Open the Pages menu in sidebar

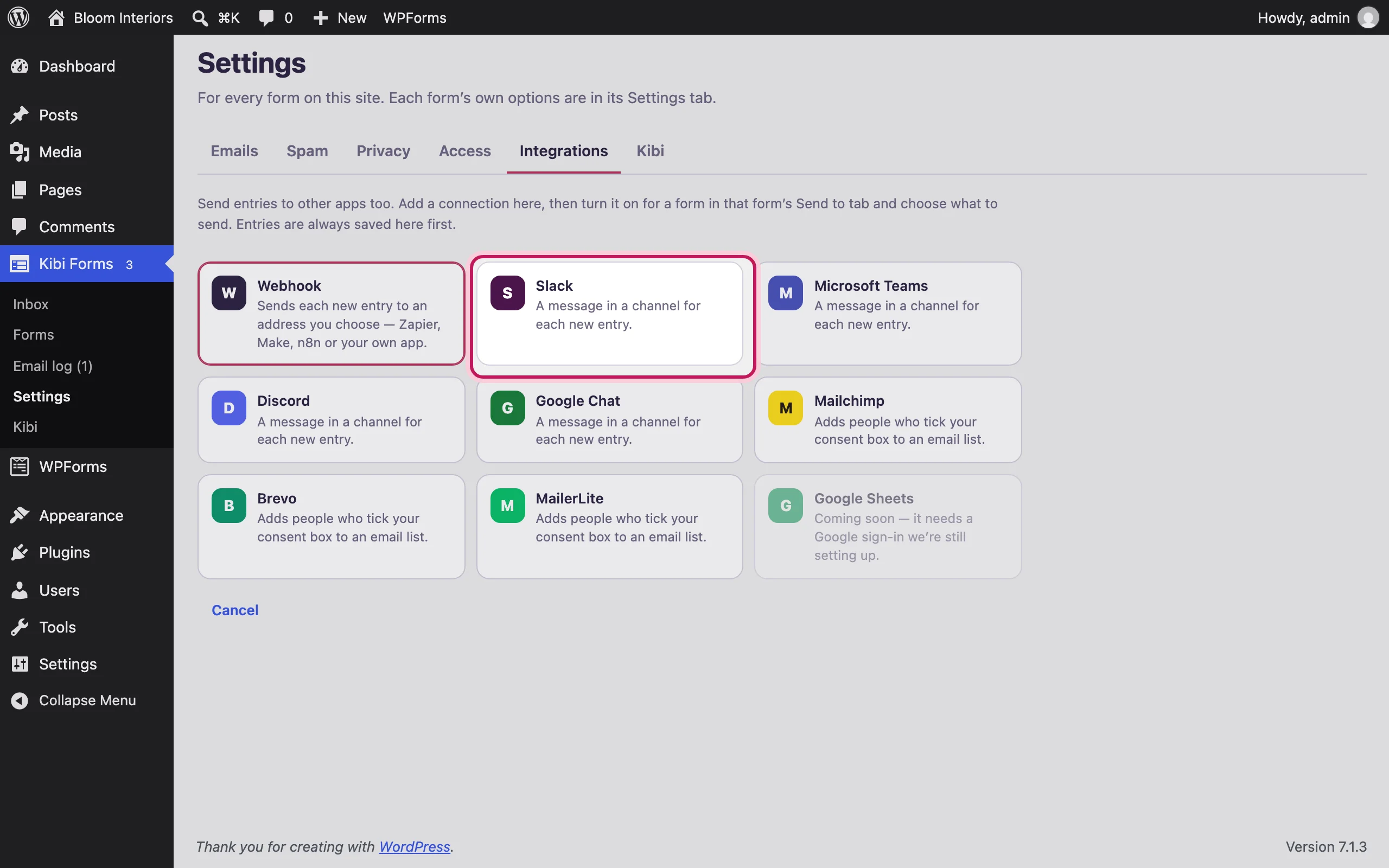pos(87,189)
